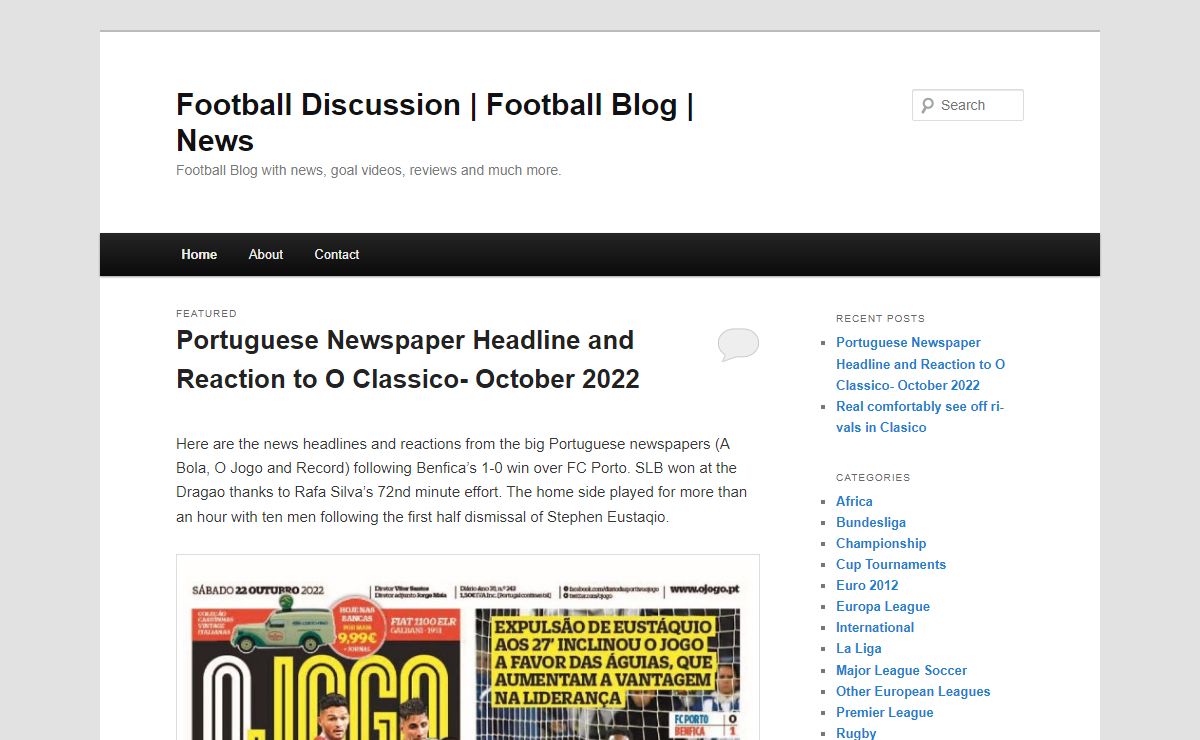The height and width of the screenshot is (740, 1200).
Task: Open the Premier League category
Action: (885, 712)
